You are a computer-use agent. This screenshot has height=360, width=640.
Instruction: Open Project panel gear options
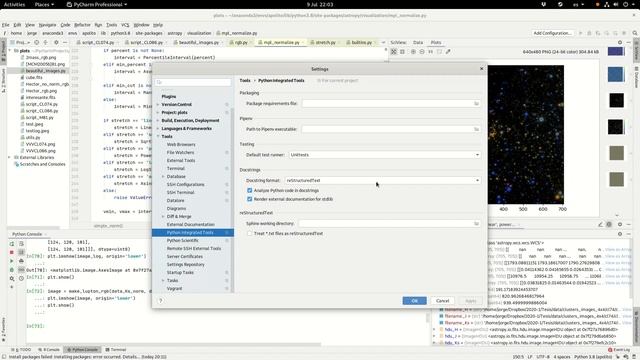click(x=56, y=42)
